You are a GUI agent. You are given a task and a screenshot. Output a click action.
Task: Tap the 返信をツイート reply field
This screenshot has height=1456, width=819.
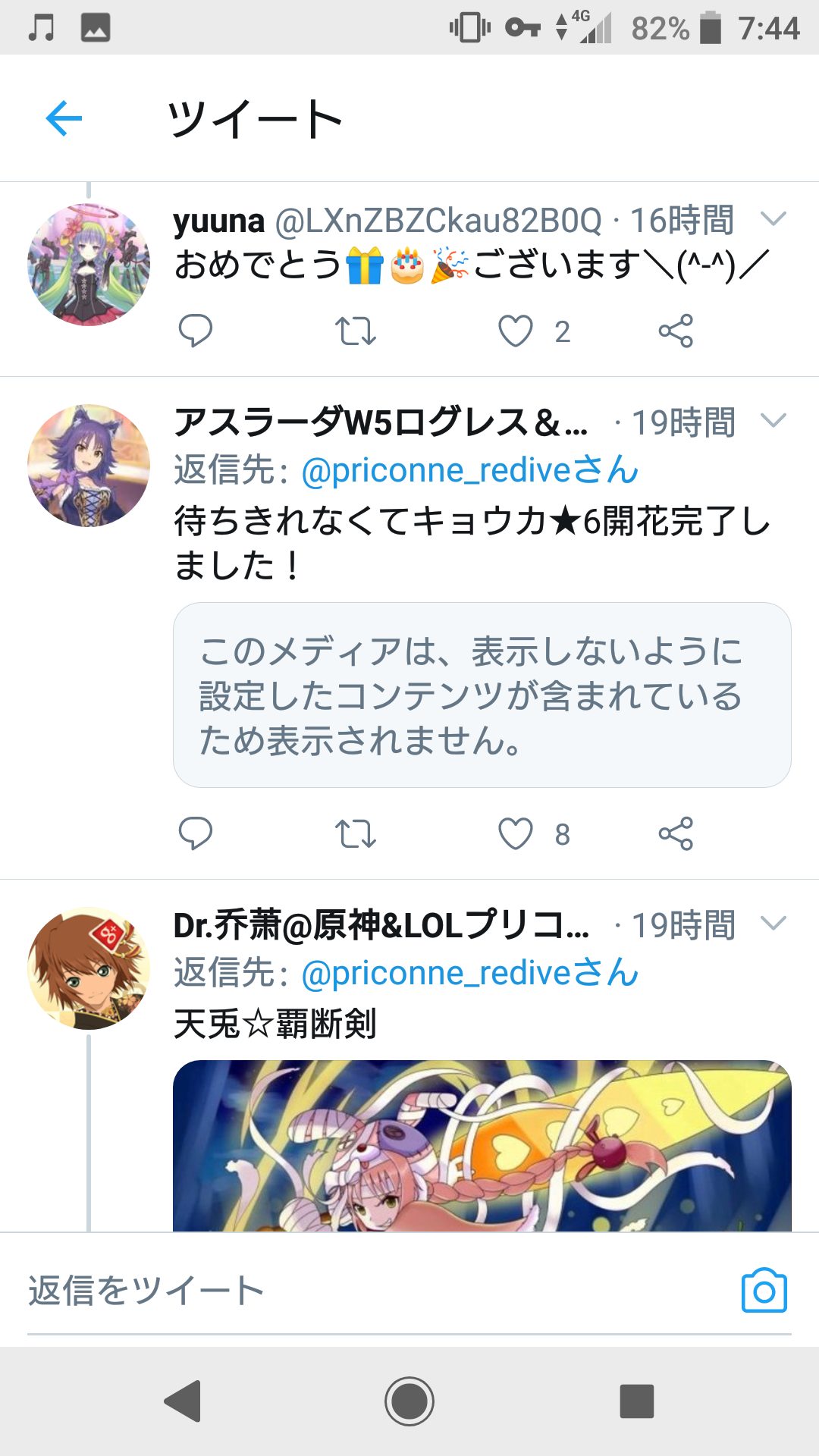[379, 1291]
